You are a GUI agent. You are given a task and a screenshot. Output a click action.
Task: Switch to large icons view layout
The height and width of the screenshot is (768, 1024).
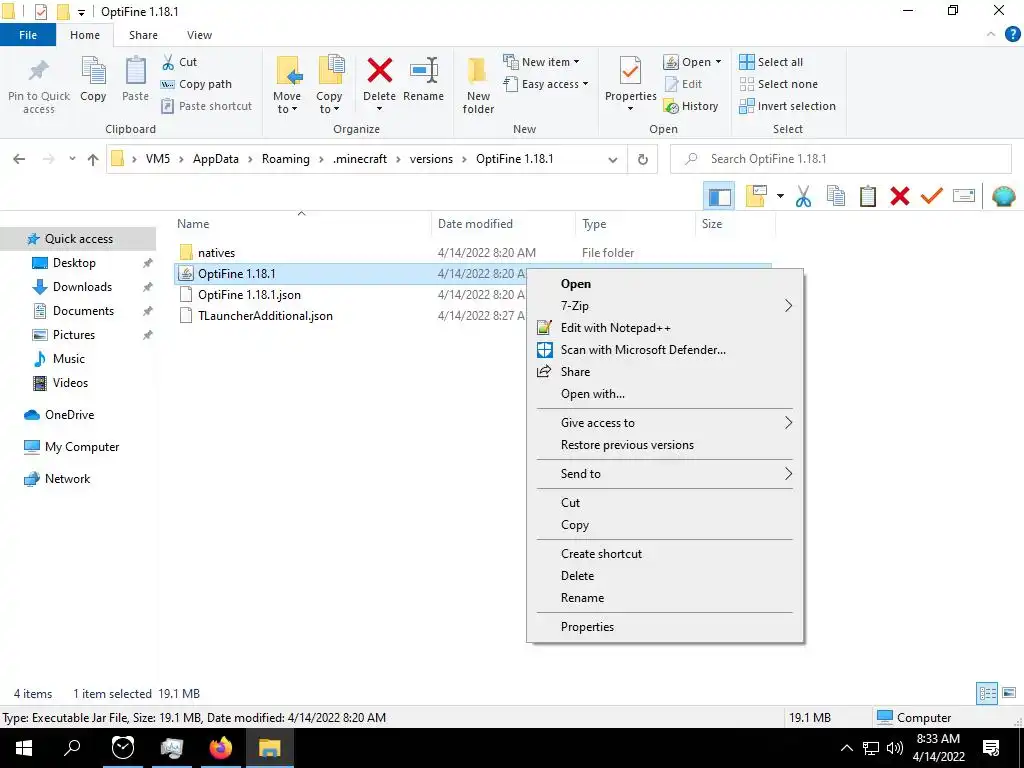[1009, 693]
